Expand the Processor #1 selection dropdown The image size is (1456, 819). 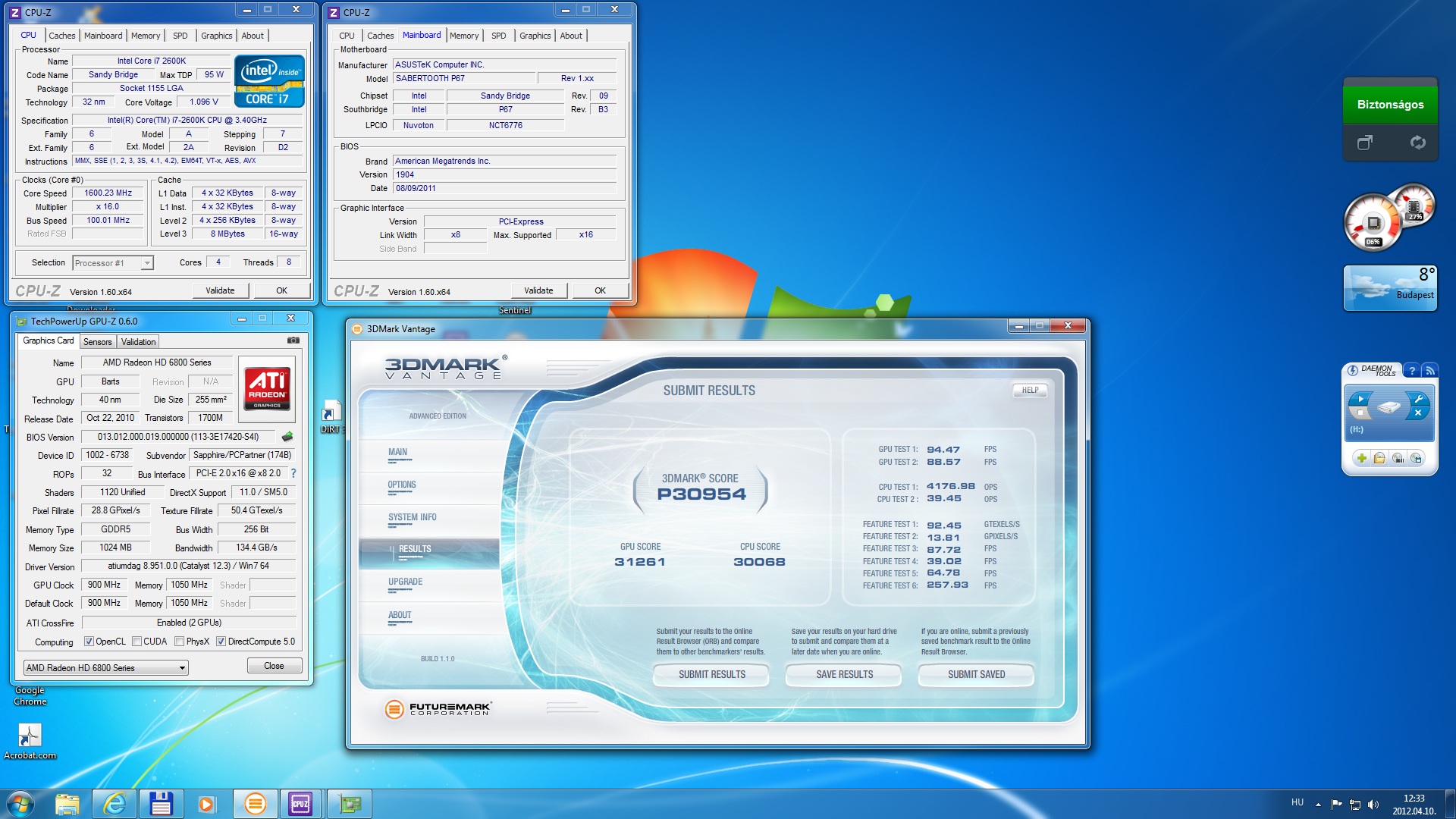click(x=147, y=263)
